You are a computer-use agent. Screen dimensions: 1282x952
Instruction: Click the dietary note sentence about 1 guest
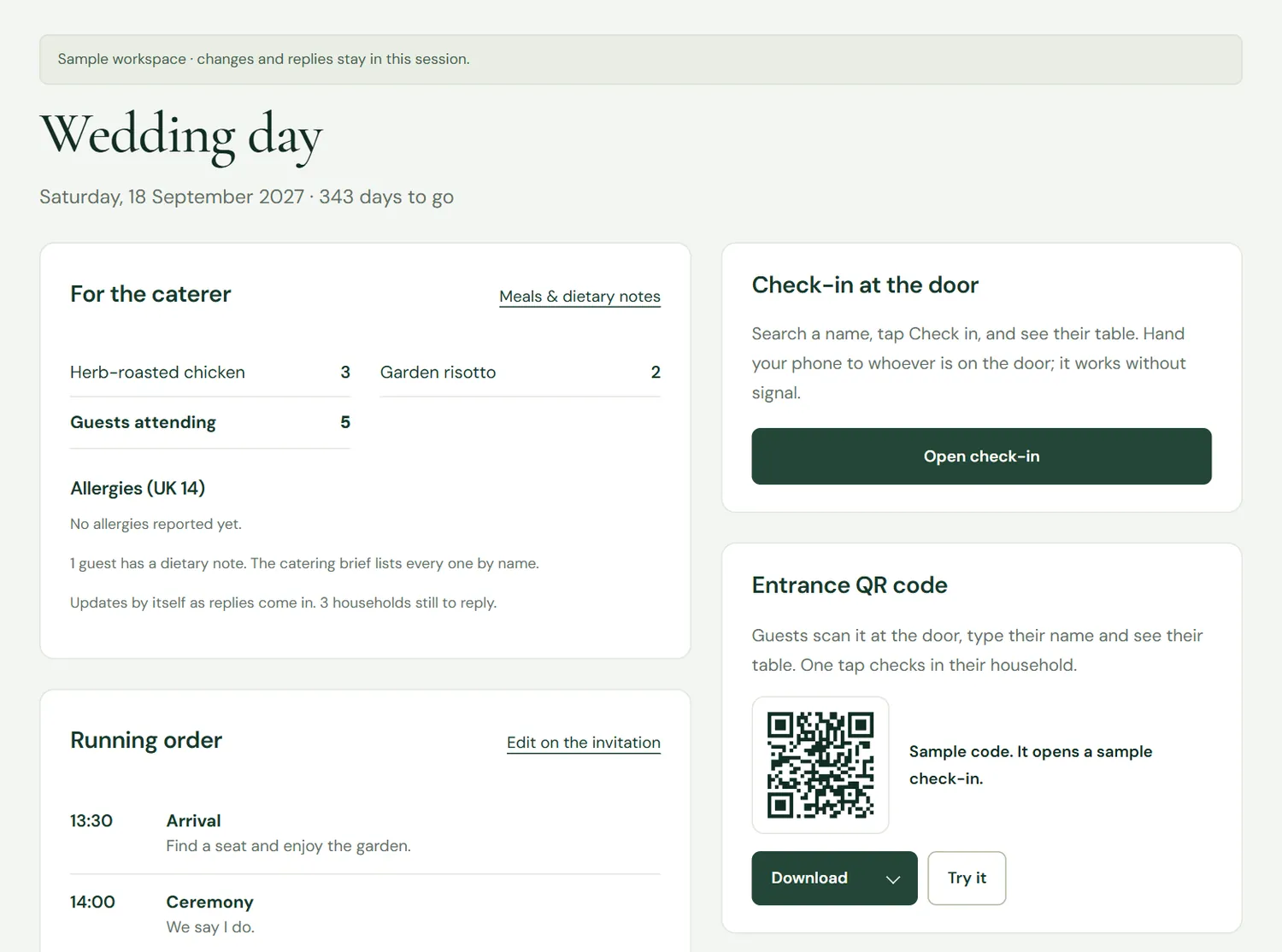click(x=304, y=563)
